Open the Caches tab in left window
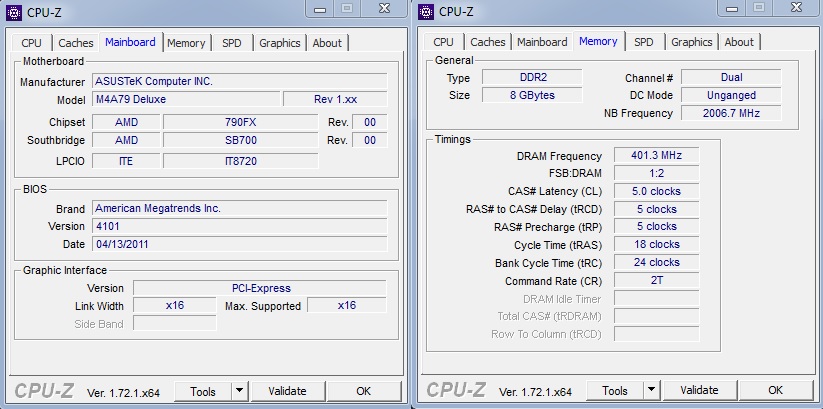The image size is (823, 409). pos(76,43)
